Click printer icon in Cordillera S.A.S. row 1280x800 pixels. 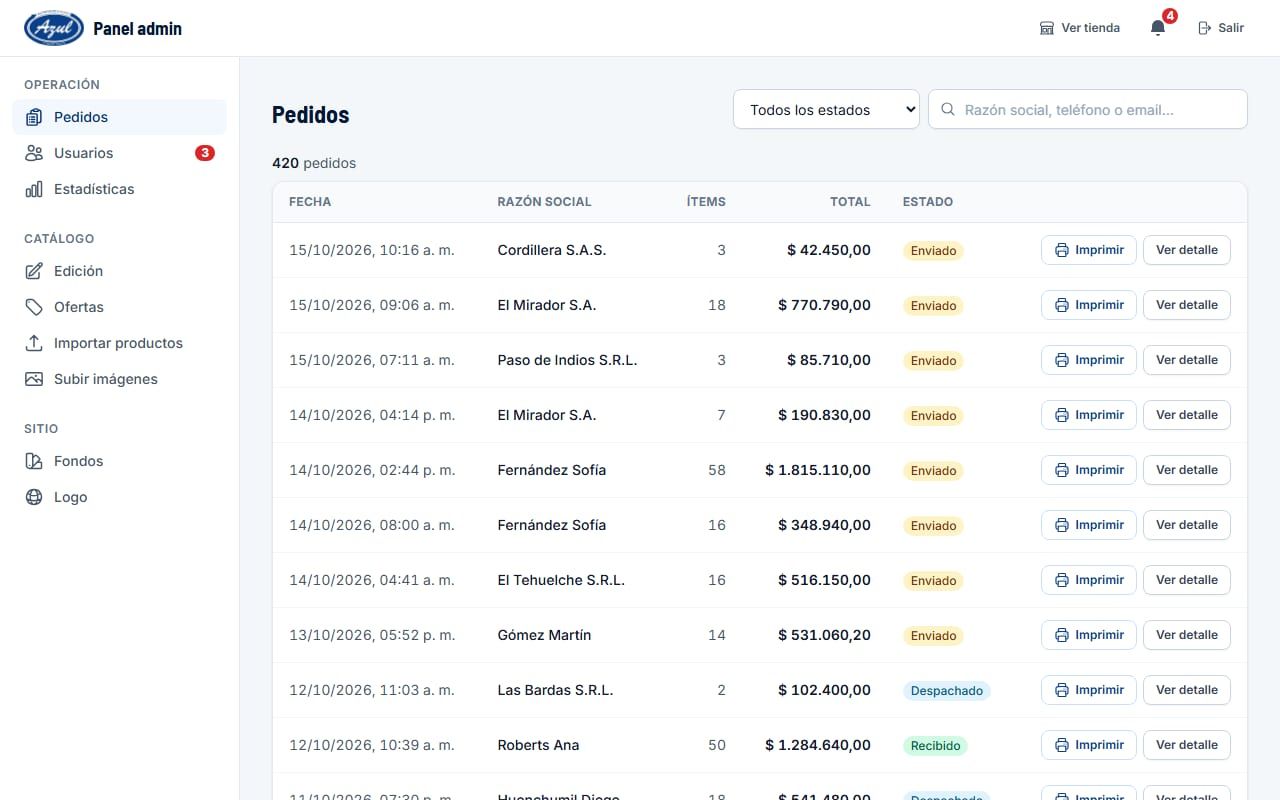point(1062,250)
